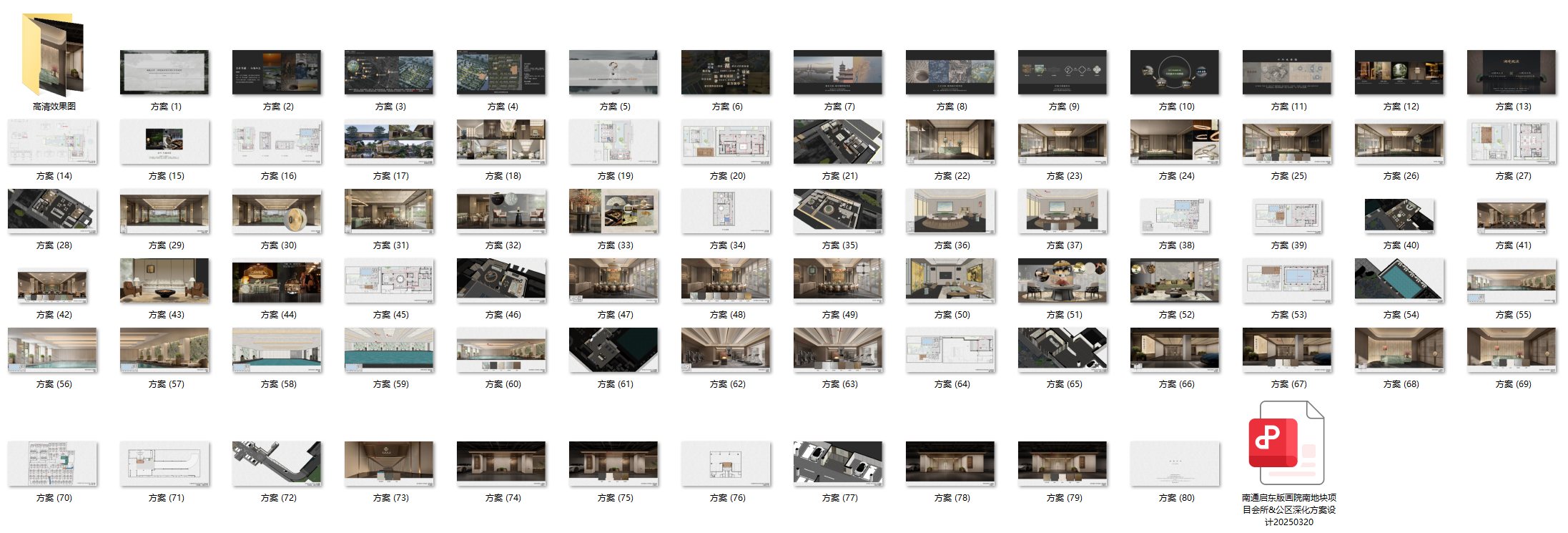1568x533 pixels.
Task: Select thumbnail 方案 (36)
Action: click(950, 211)
